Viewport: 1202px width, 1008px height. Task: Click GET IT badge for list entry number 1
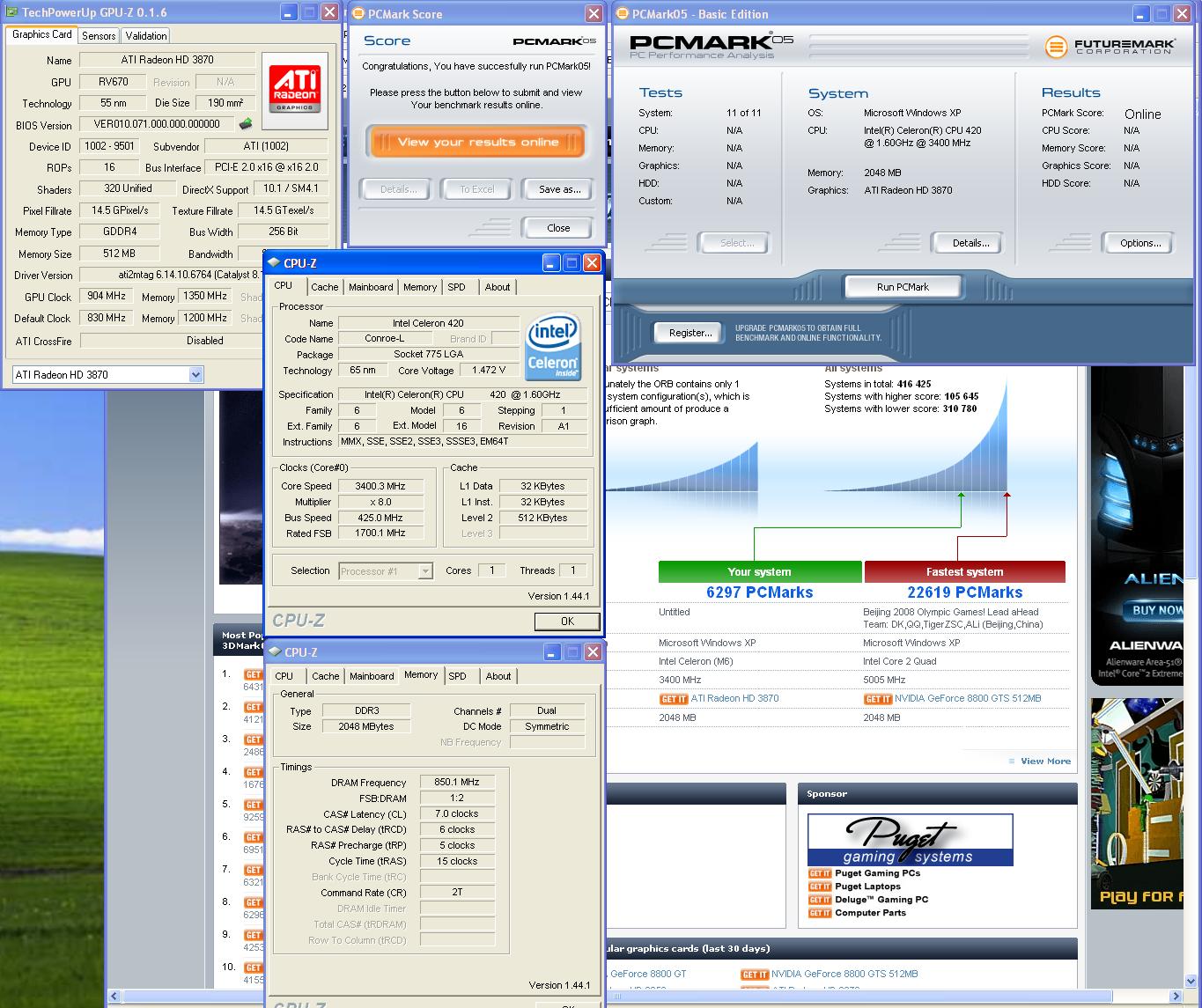pyautogui.click(x=254, y=674)
